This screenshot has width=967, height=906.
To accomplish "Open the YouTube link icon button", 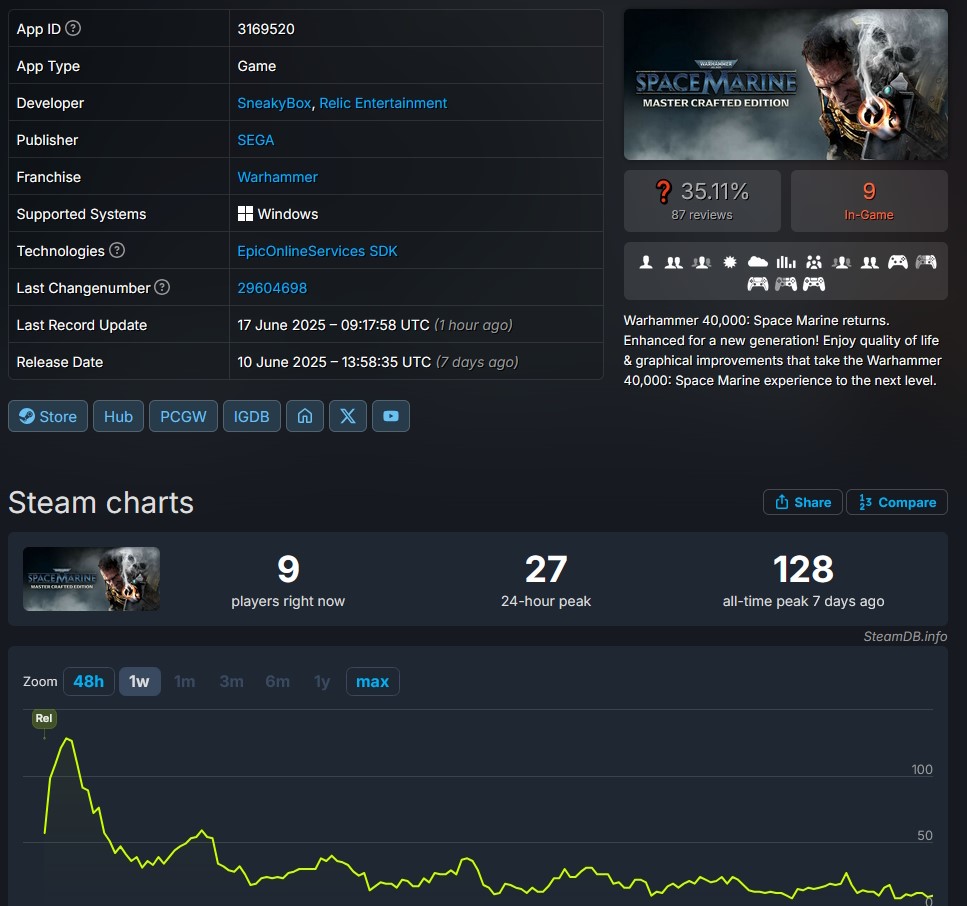I will click(391, 416).
